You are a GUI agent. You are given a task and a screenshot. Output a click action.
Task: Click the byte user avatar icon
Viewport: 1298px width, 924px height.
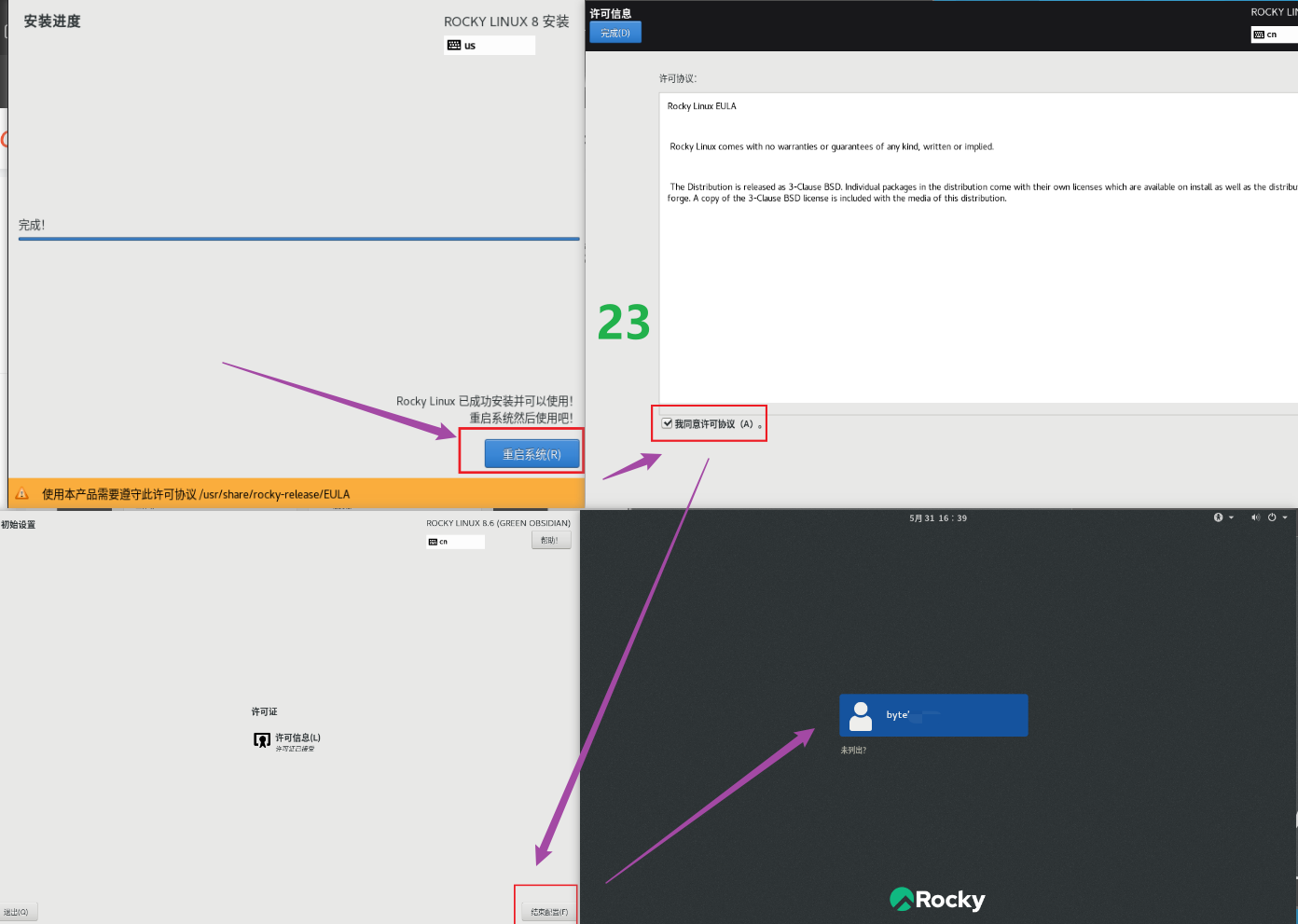[x=862, y=715]
